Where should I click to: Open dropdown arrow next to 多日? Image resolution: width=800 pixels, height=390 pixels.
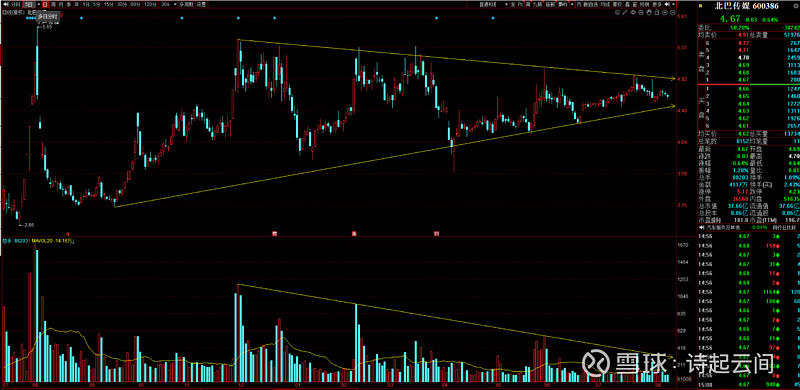point(39,5)
